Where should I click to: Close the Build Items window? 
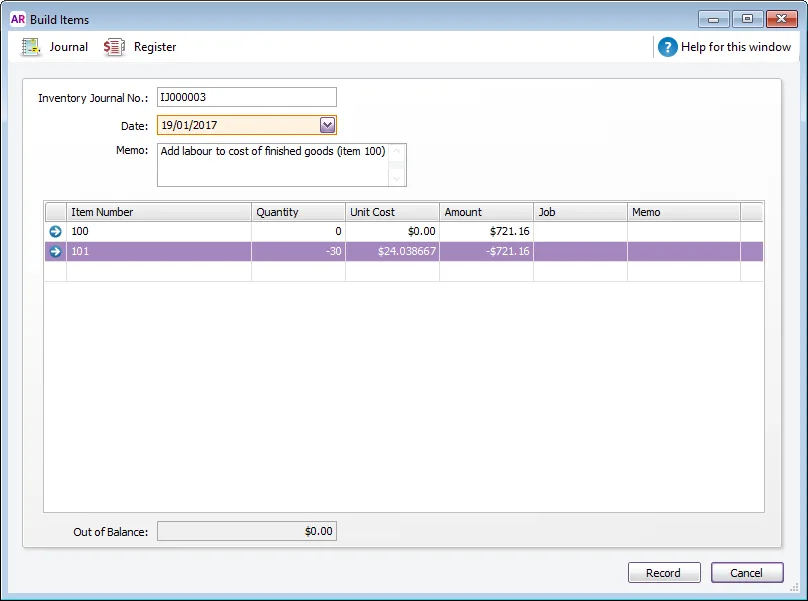(x=782, y=19)
